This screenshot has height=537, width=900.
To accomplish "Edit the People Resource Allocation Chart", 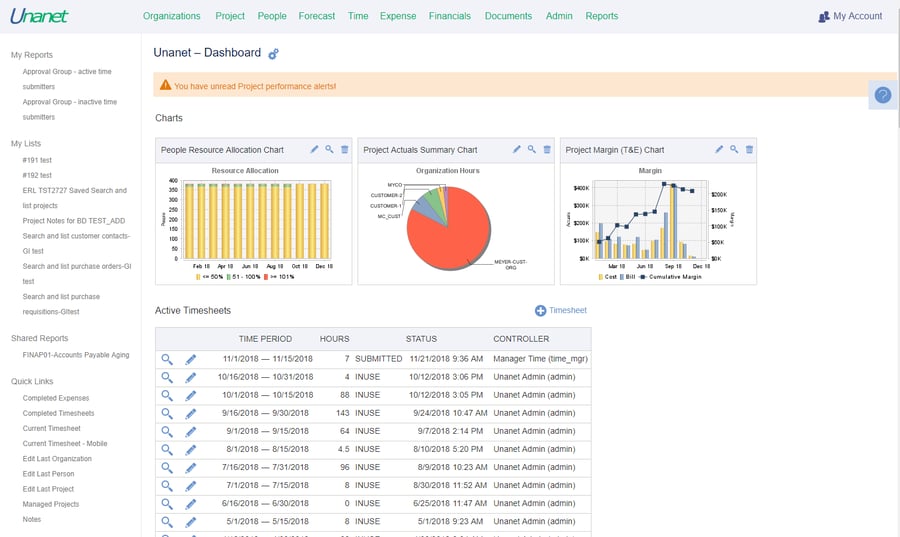I will click(x=314, y=149).
